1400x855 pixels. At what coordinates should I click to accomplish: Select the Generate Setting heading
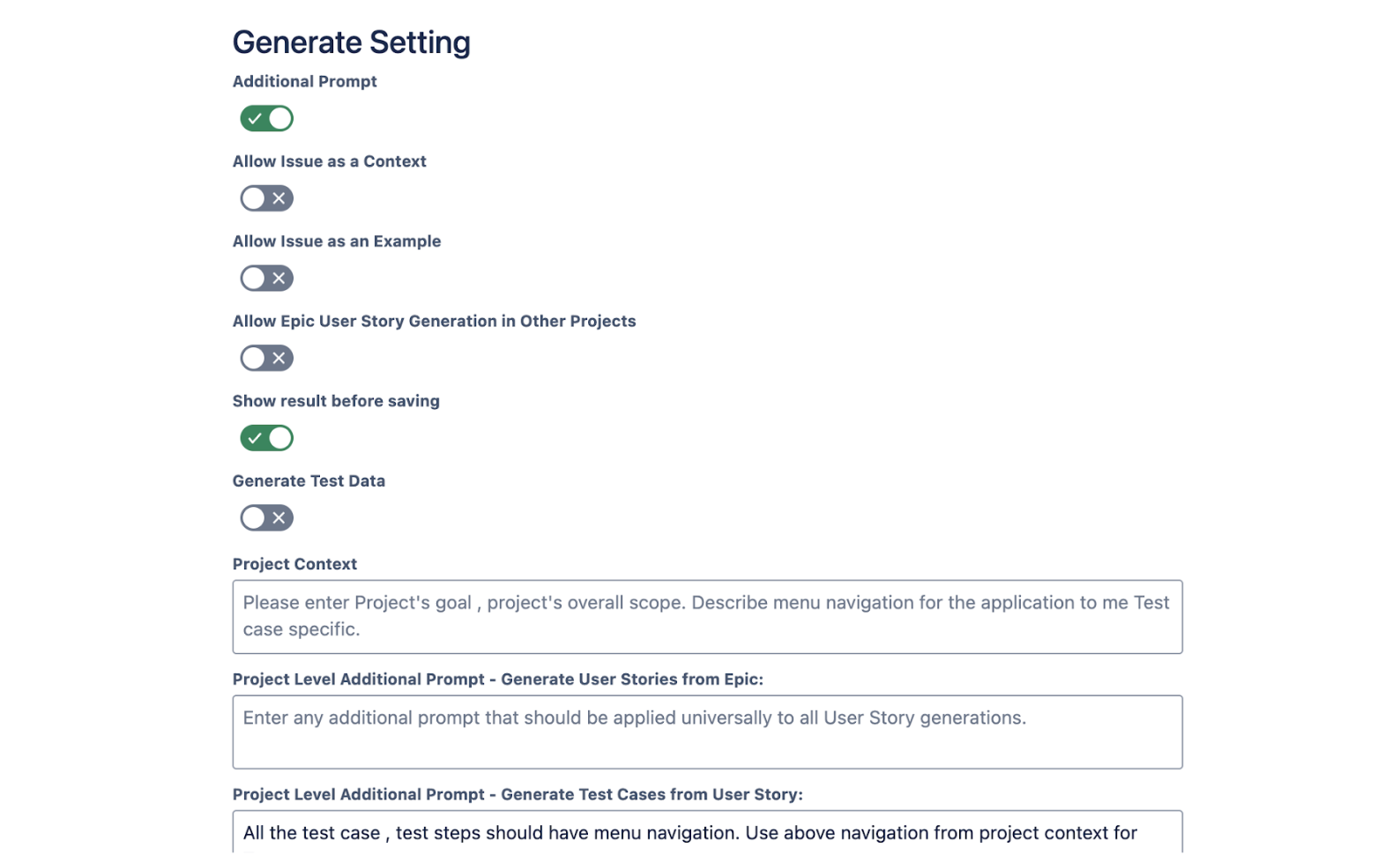tap(352, 41)
